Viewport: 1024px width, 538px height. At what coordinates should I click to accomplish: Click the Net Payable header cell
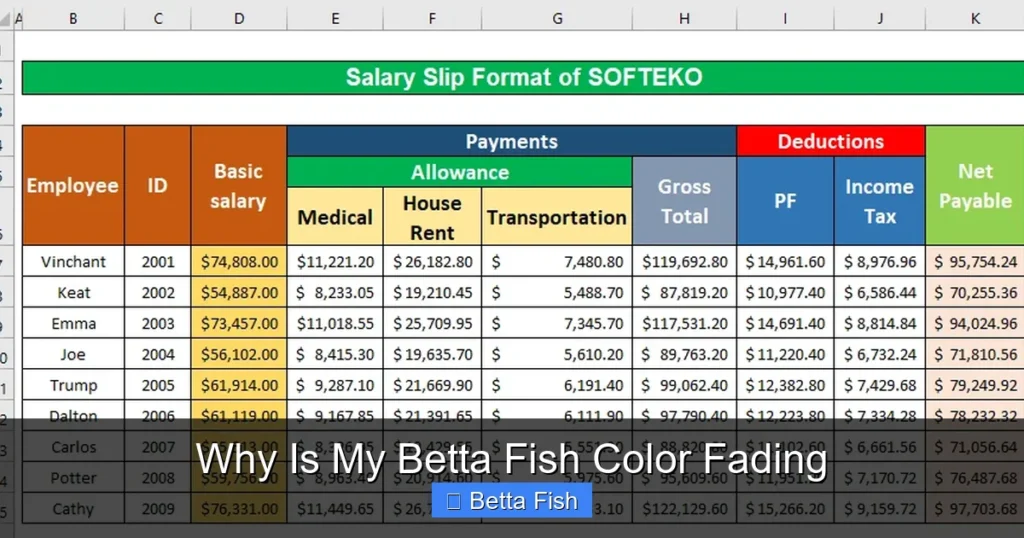(975, 185)
